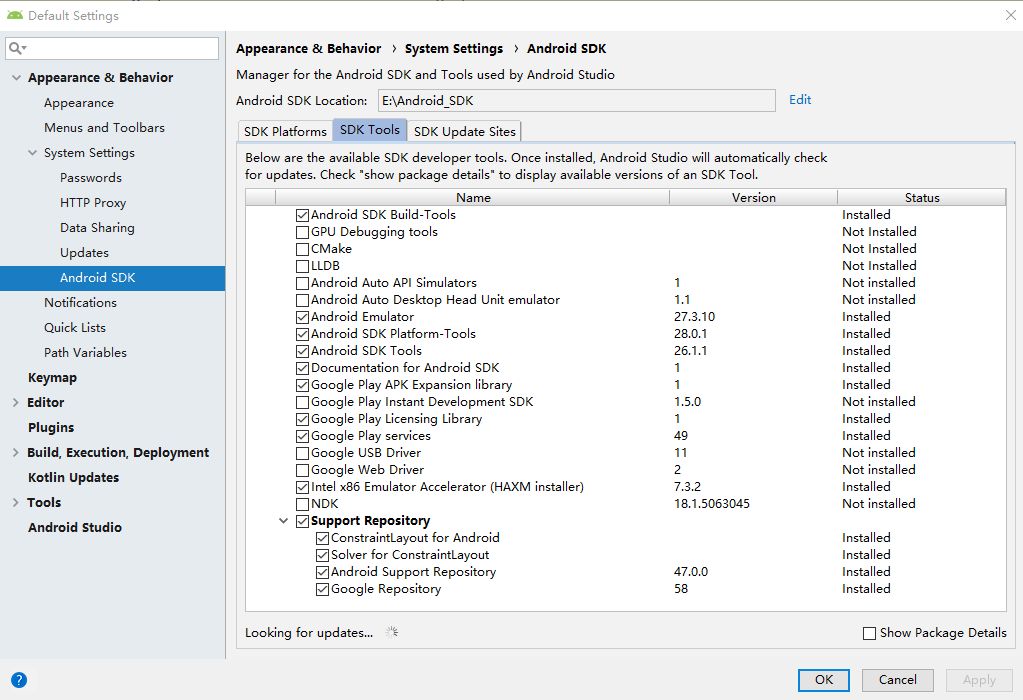Open Data Sharing settings
This screenshot has height=700, width=1023.
[97, 228]
